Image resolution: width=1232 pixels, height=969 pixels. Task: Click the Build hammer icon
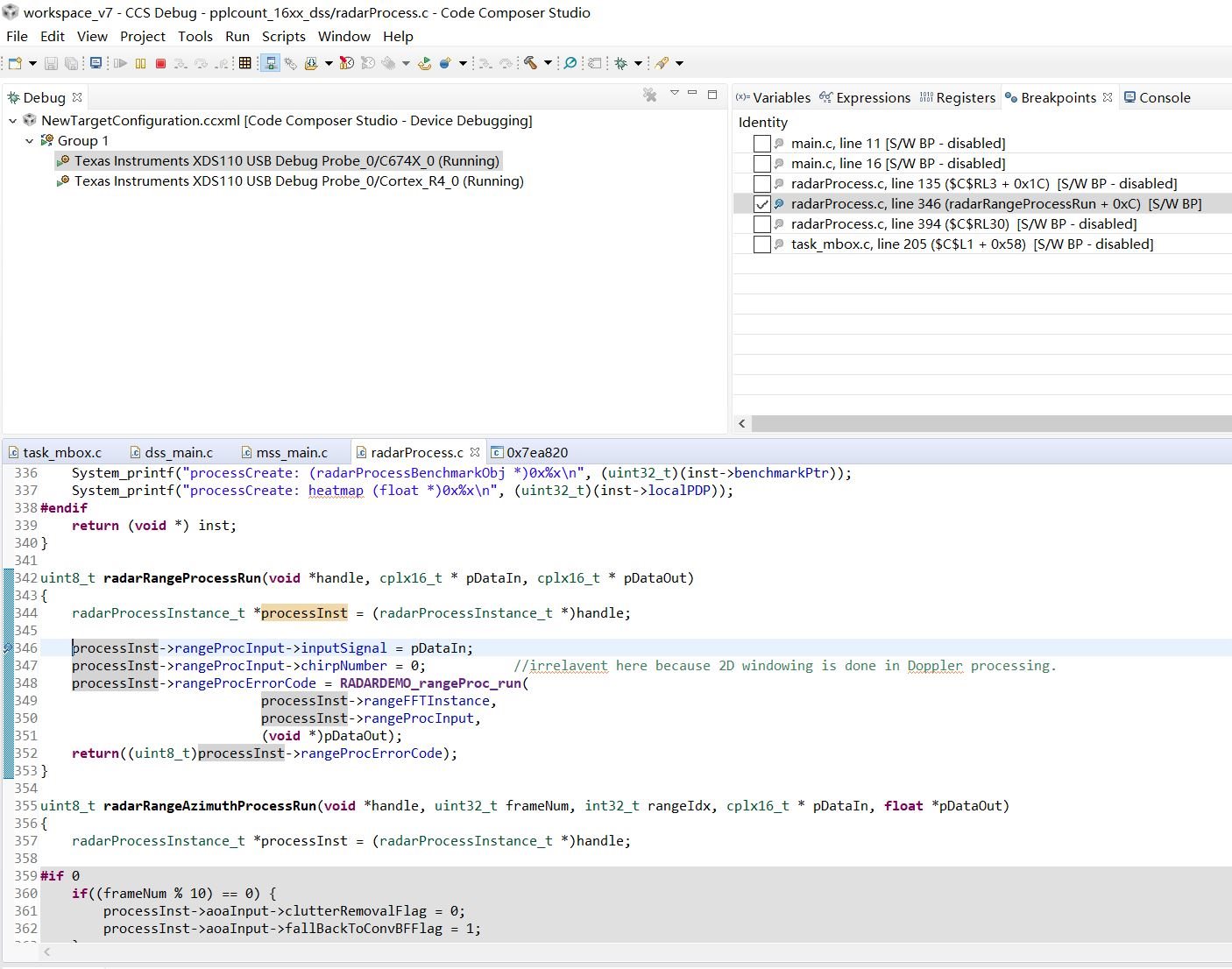530,63
